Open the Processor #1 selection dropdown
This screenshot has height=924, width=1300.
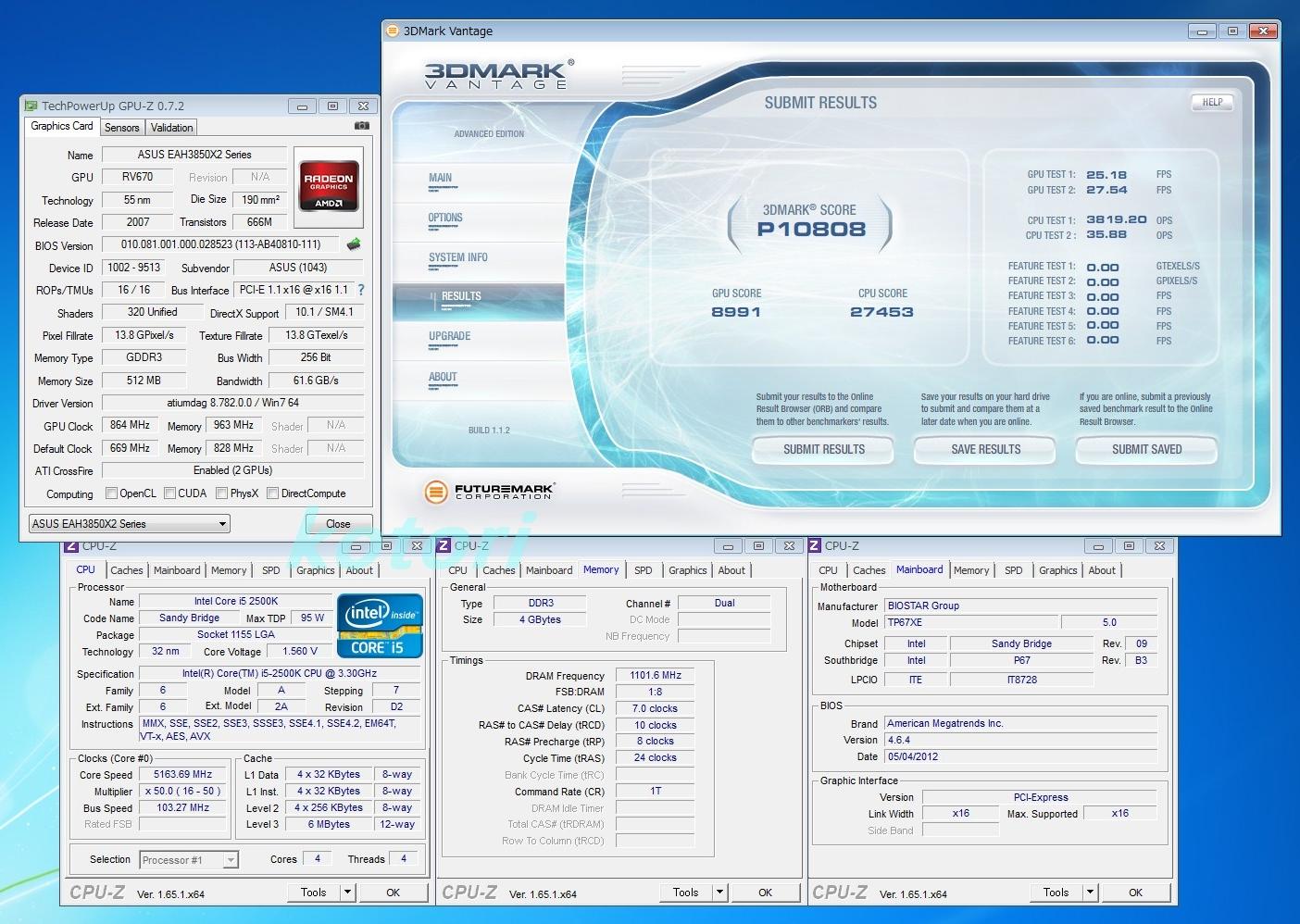click(189, 860)
